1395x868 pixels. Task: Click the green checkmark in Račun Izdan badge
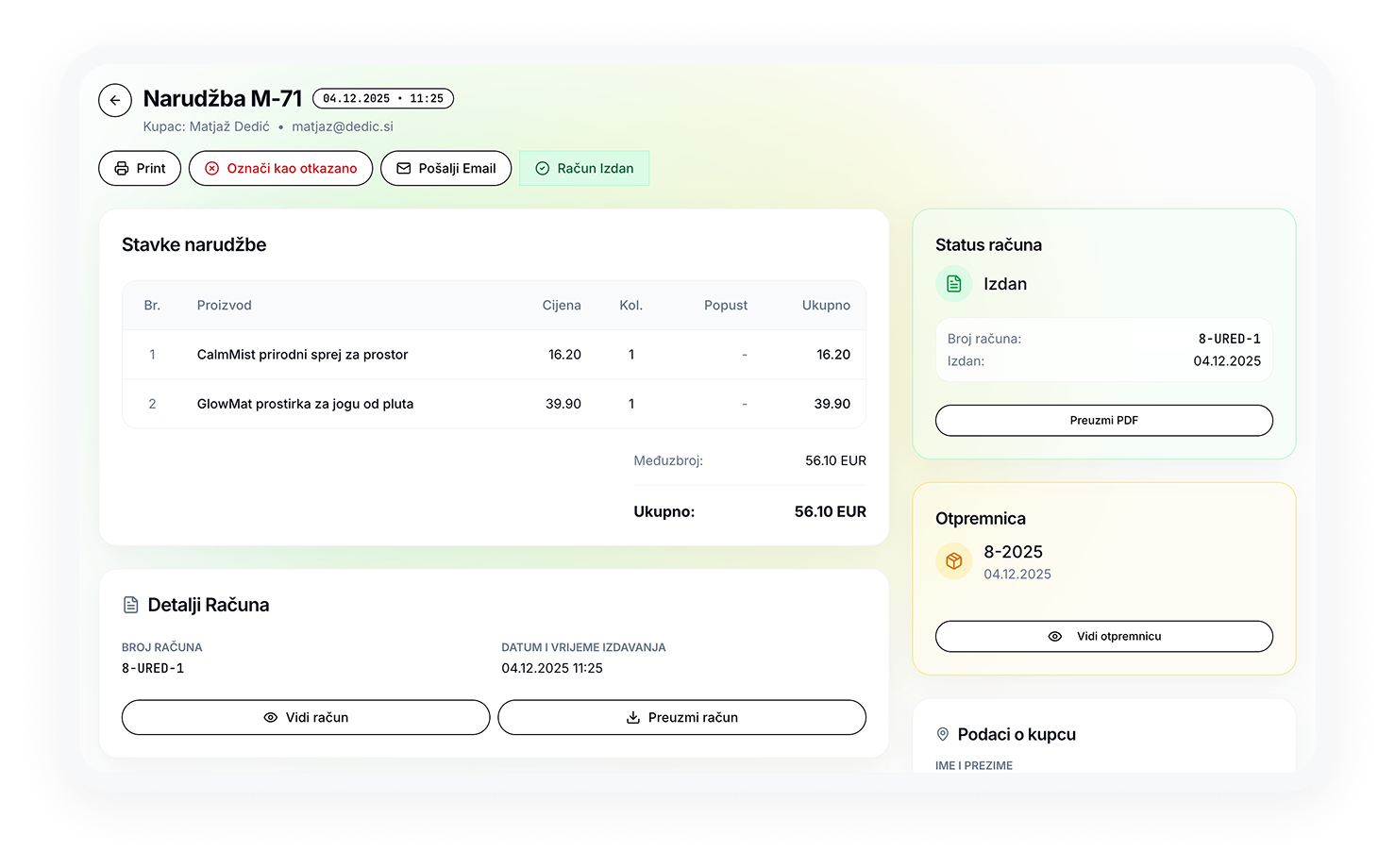tap(542, 167)
